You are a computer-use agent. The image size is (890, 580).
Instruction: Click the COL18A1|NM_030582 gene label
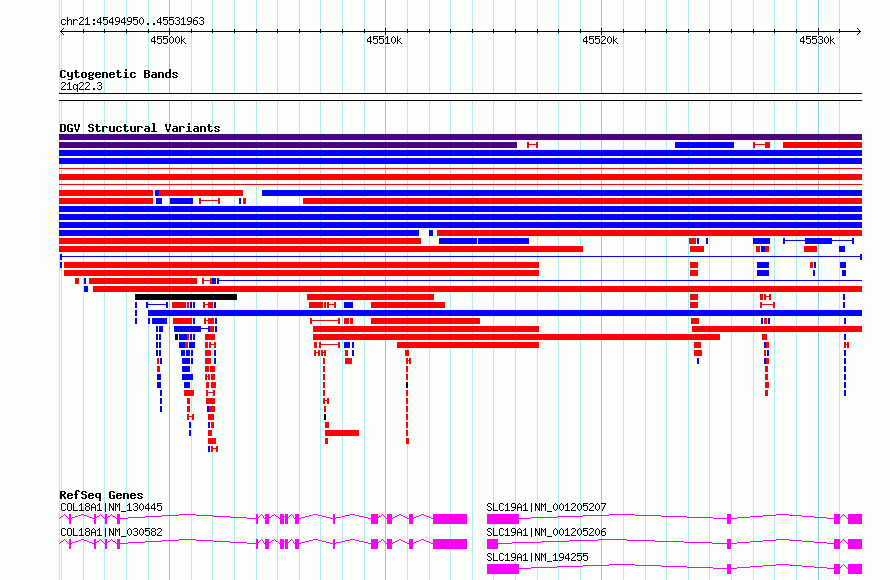click(x=111, y=532)
